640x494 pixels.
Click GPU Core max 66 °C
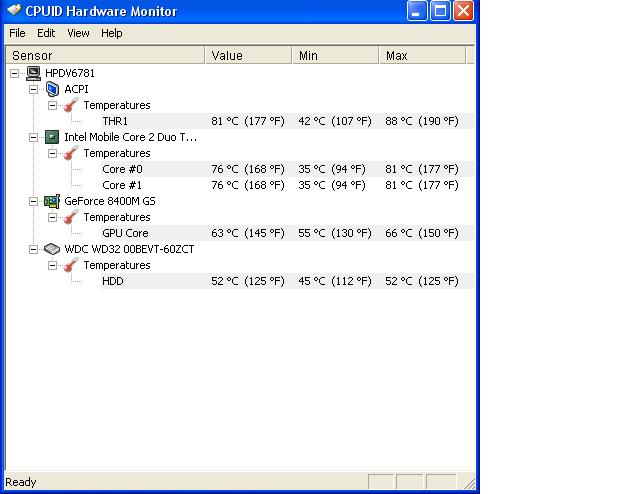pyautogui.click(x=422, y=233)
